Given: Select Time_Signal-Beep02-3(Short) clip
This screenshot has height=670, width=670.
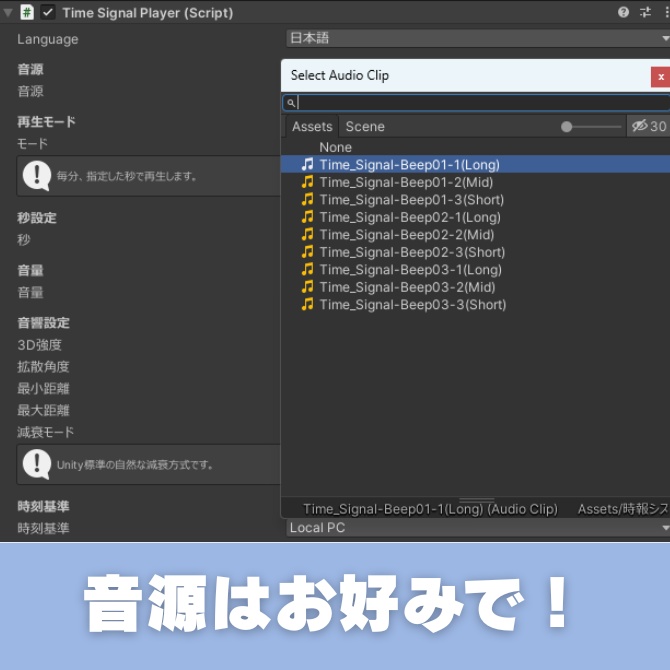Looking at the screenshot, I should [x=475, y=252].
